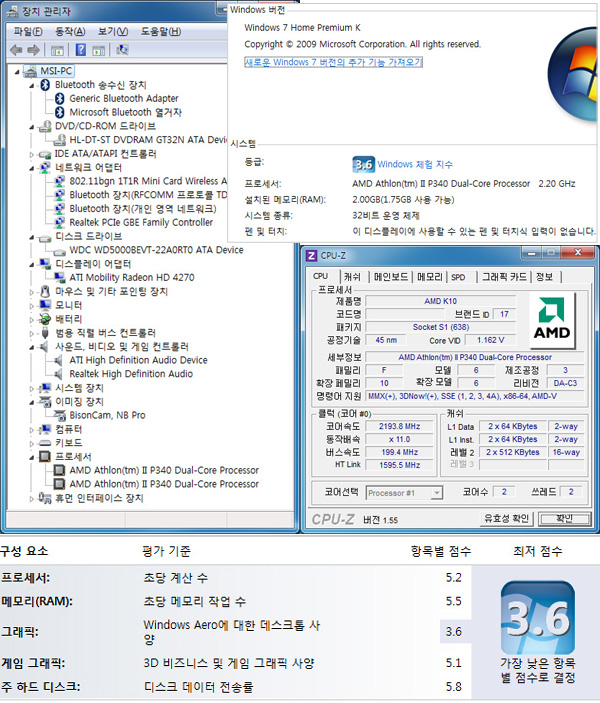Switch to CPU-Z SPD tab
This screenshot has height=703, width=600.
pos(458,277)
